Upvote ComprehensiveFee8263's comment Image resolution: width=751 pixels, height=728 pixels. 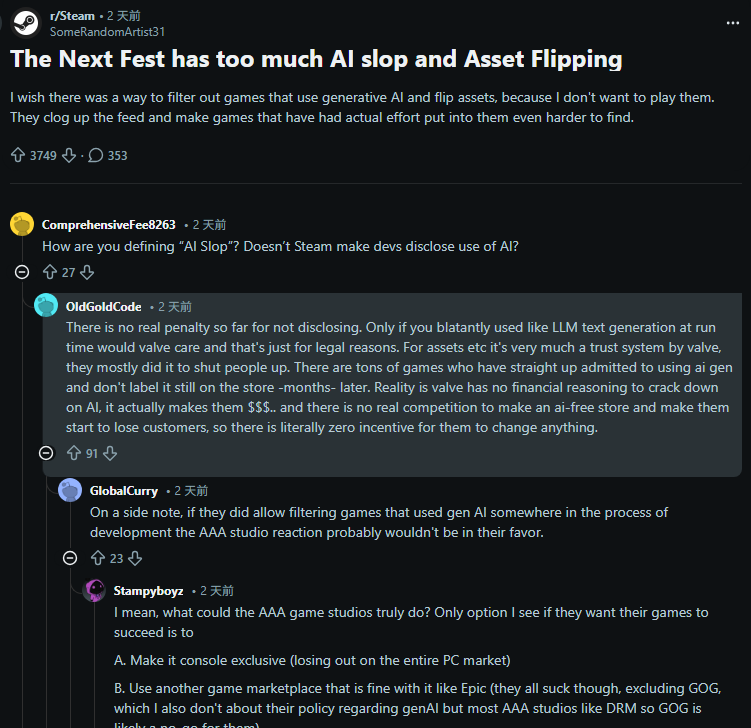[50, 272]
